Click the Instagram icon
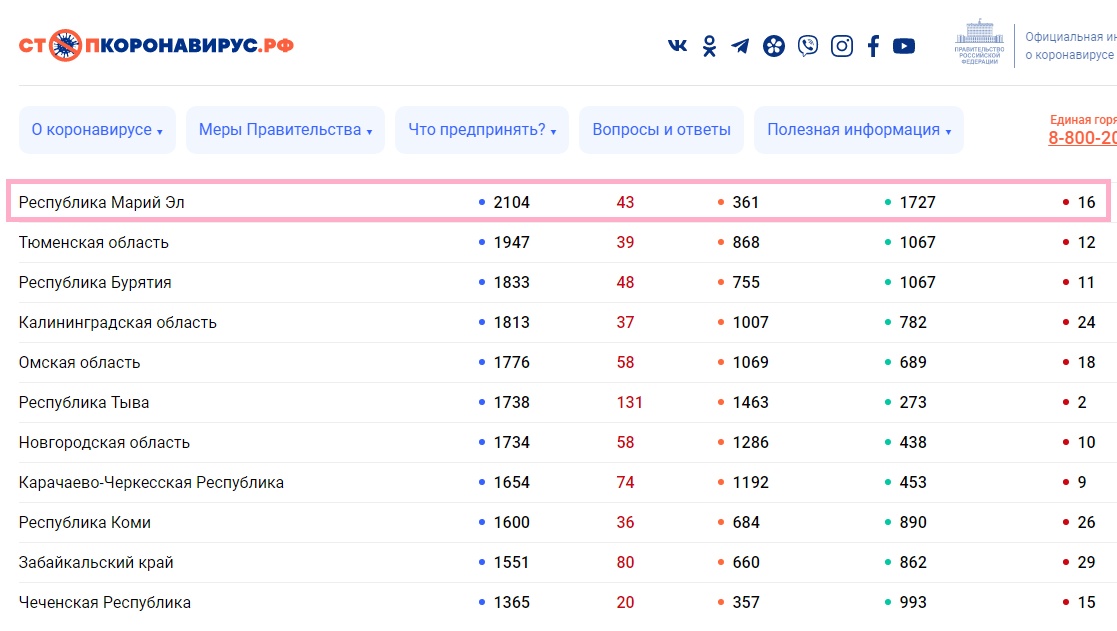 842,46
